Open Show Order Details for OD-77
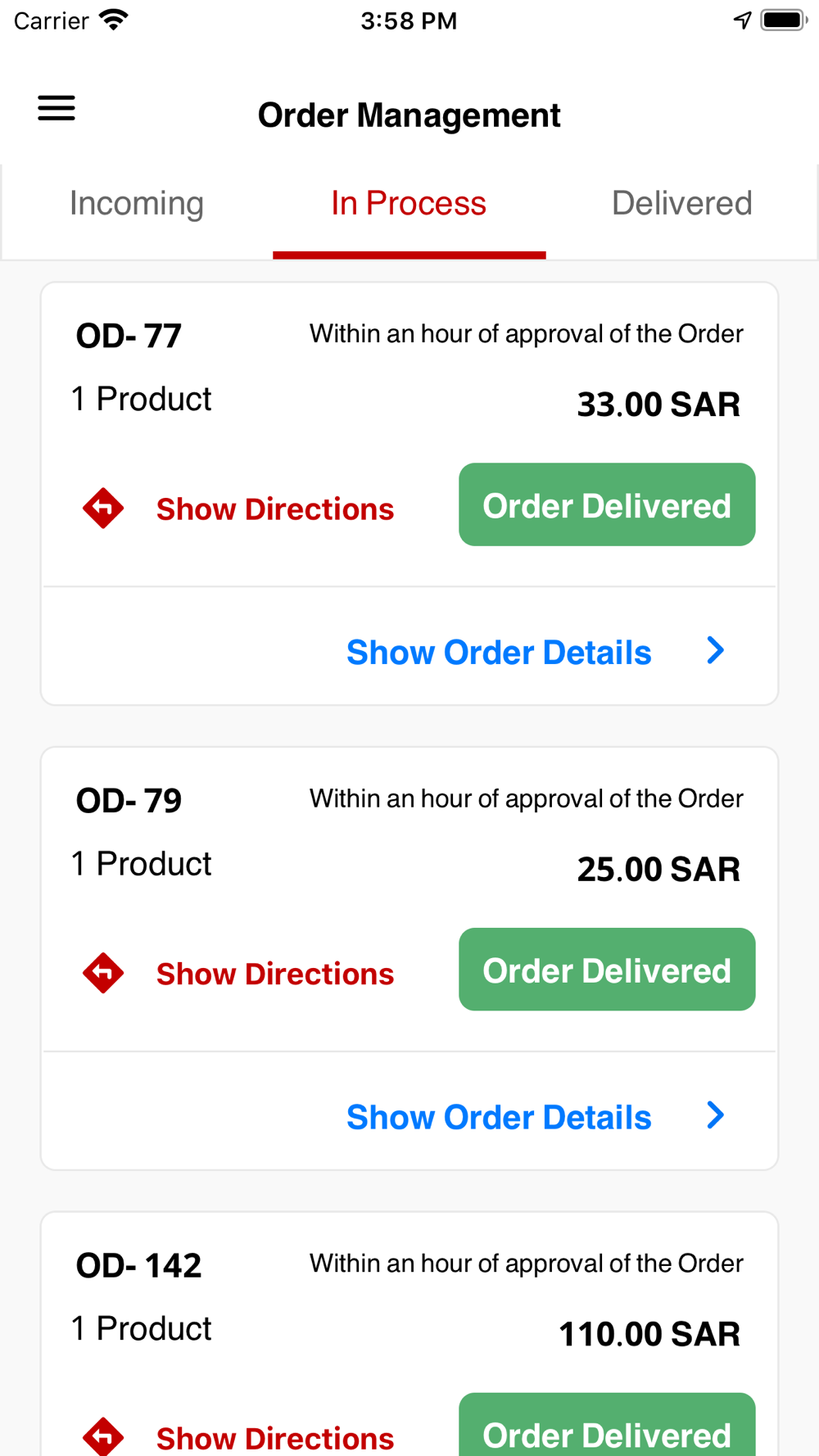Viewport: 819px width, 1456px height. click(x=499, y=653)
